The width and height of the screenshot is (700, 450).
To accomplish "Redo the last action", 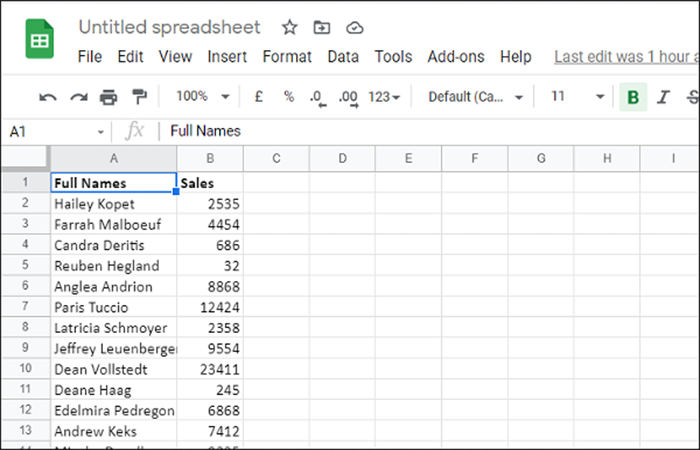I will click(79, 97).
